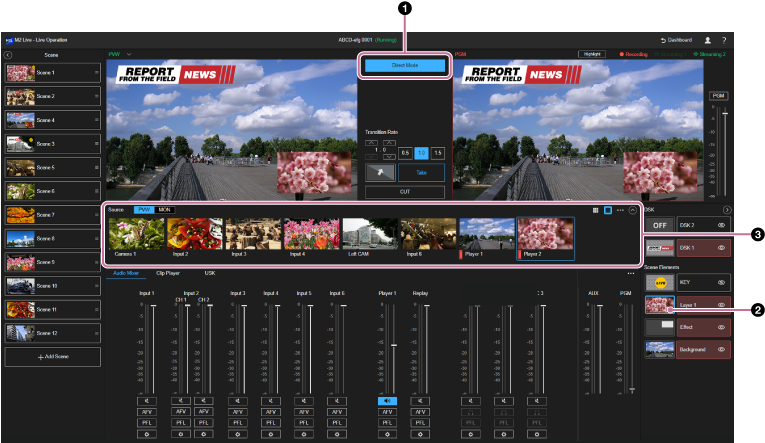Toggle Background element visibility eye
The image size is (765, 443).
point(722,350)
